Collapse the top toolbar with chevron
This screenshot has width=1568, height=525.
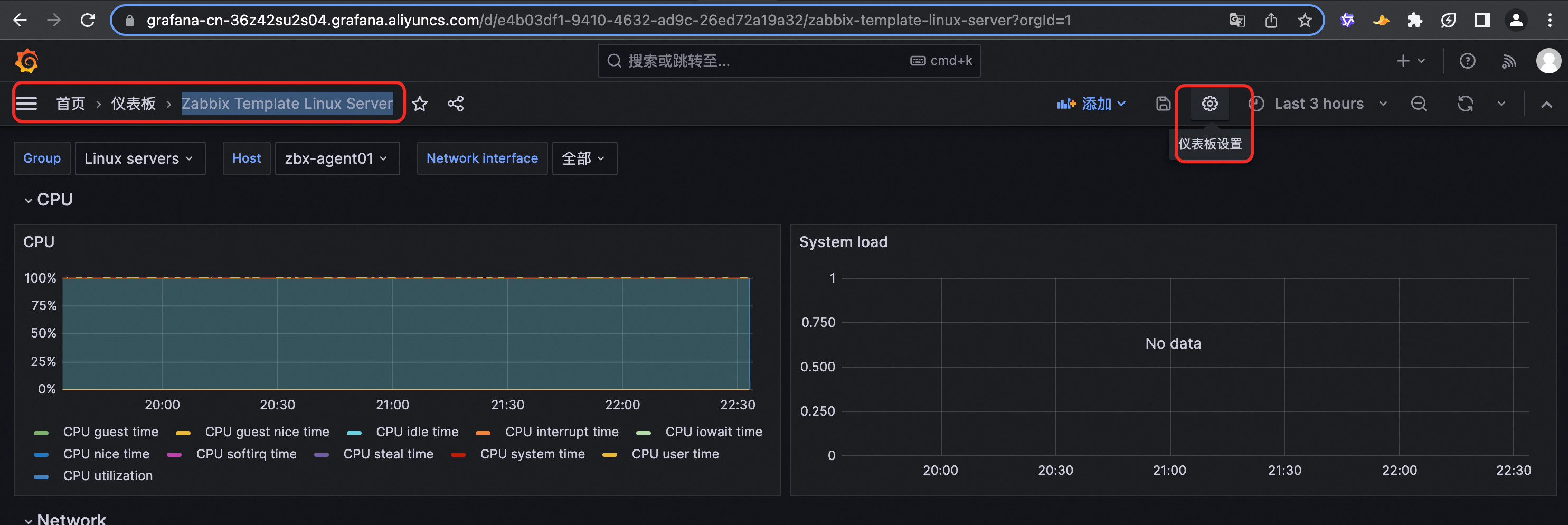pos(1547,104)
